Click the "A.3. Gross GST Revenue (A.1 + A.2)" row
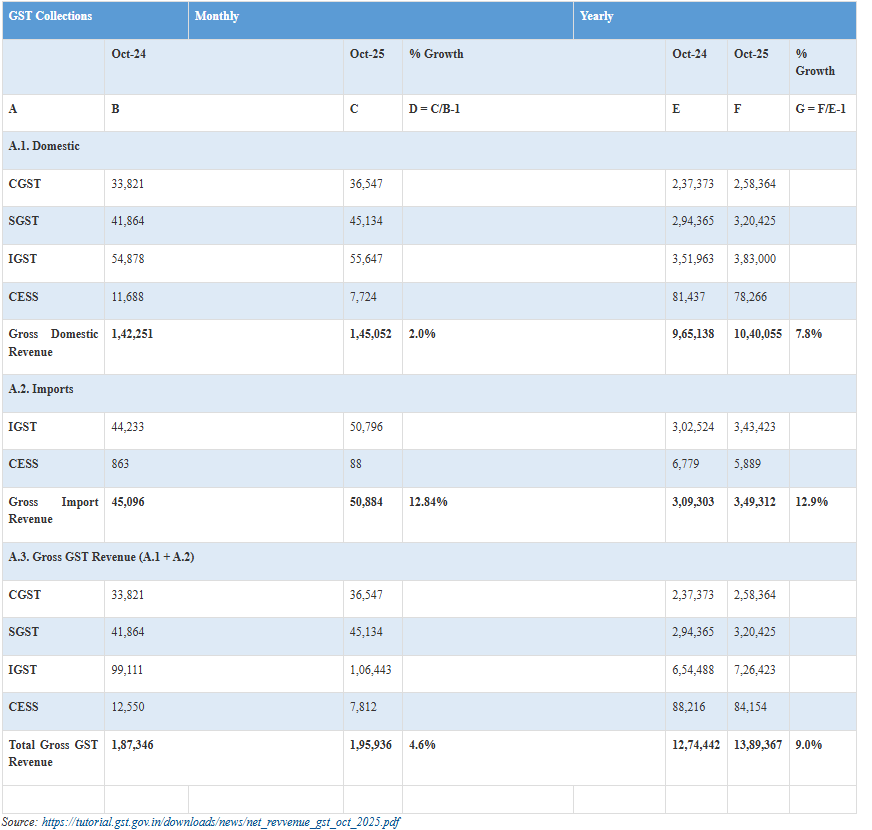 coord(101,557)
